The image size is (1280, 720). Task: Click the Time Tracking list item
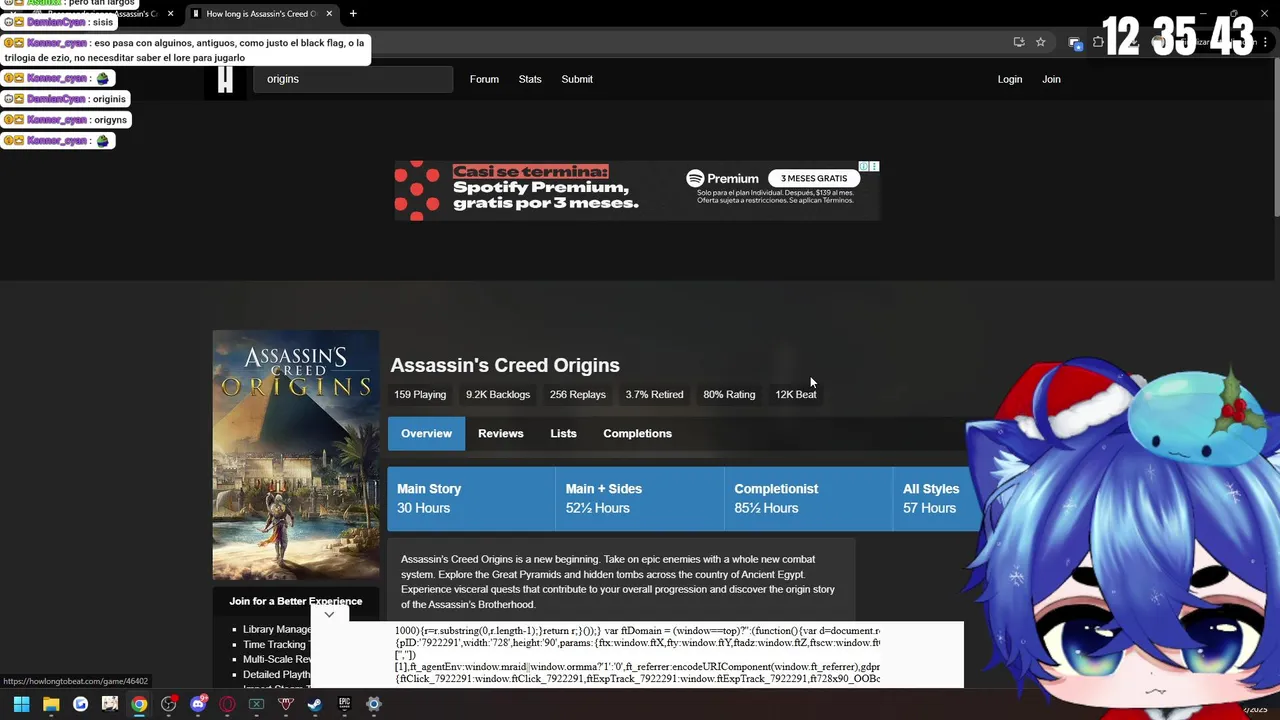pos(276,645)
